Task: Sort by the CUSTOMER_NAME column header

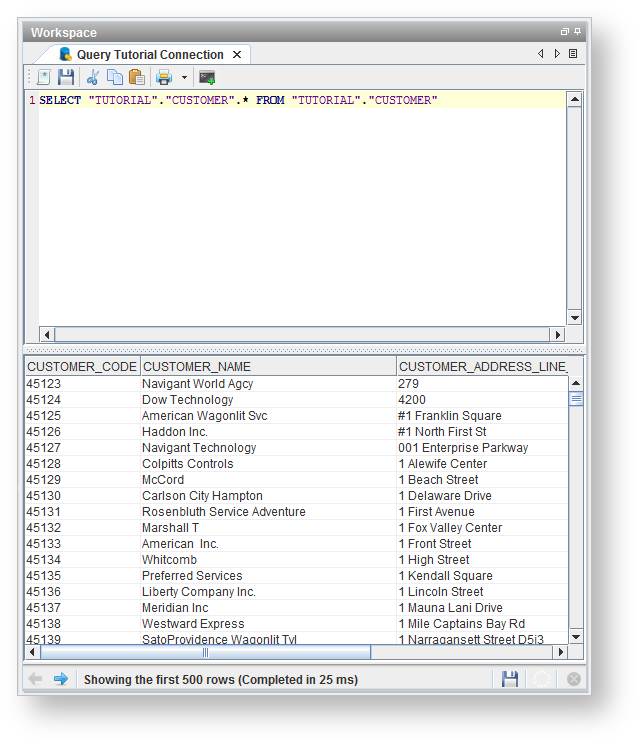Action: pyautogui.click(x=268, y=367)
